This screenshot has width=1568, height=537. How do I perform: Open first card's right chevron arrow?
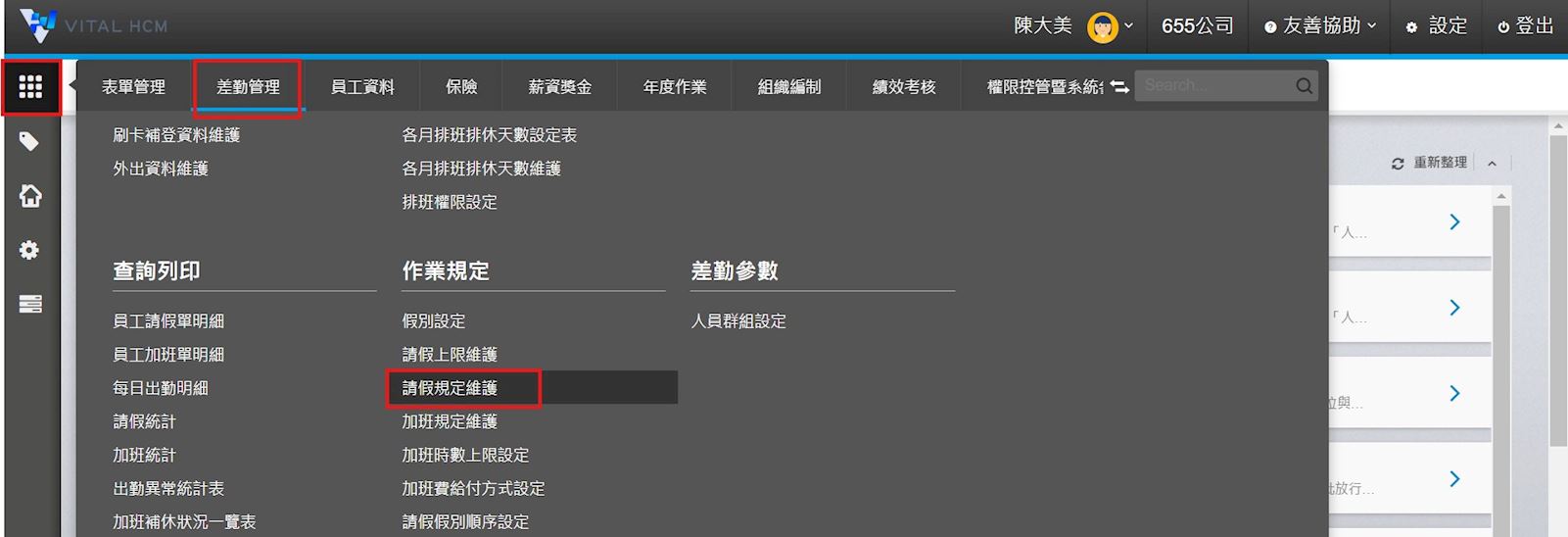1454,222
